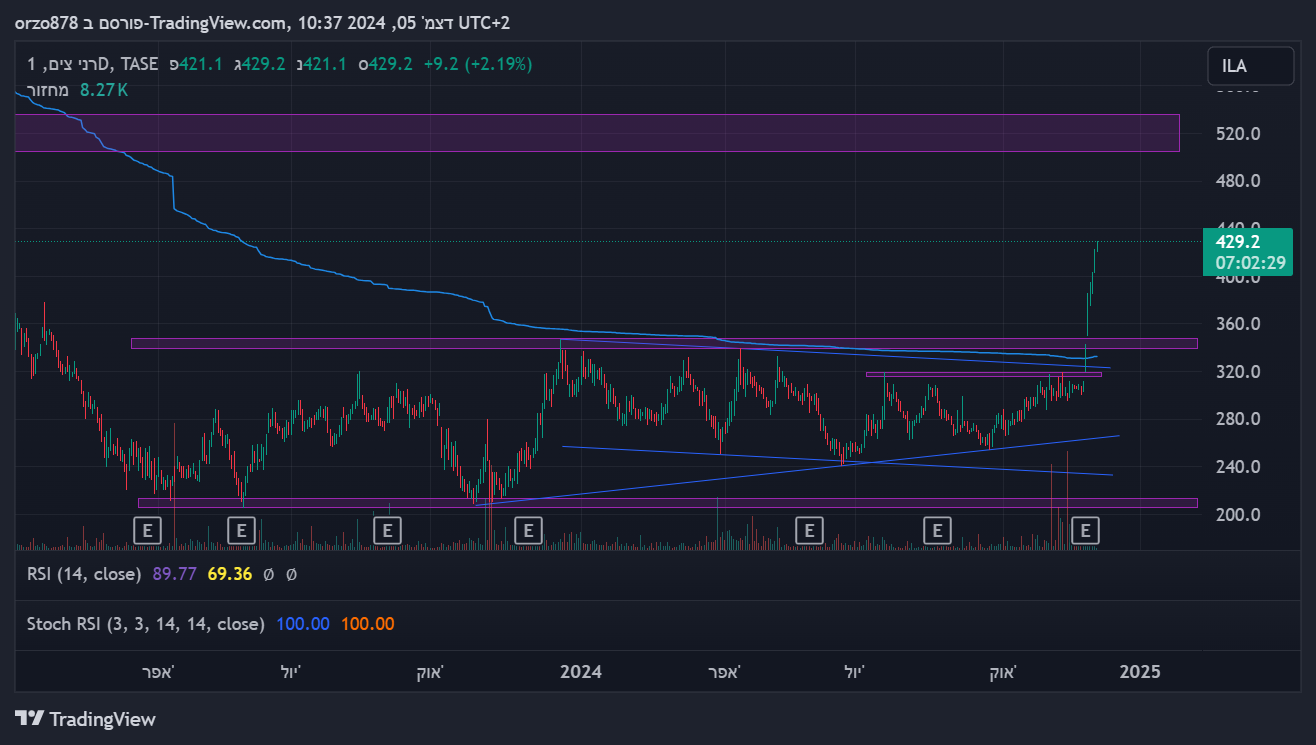Click the 240.0 price axis label

pos(1238,467)
